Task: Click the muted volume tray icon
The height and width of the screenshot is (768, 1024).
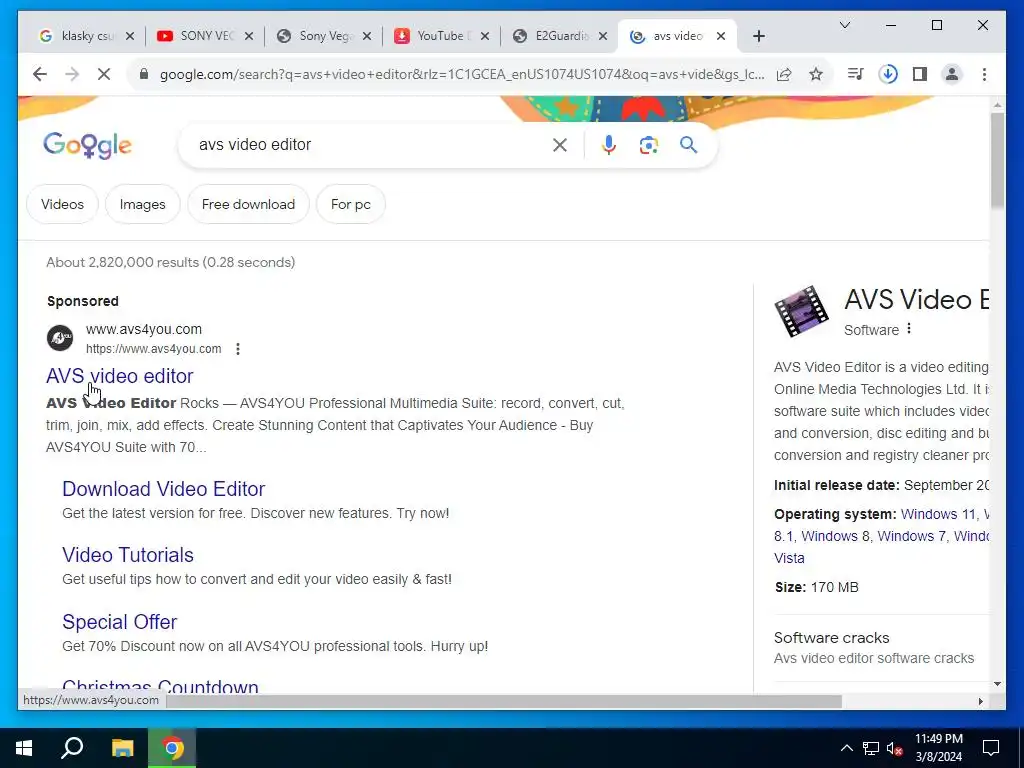Action: (x=895, y=748)
